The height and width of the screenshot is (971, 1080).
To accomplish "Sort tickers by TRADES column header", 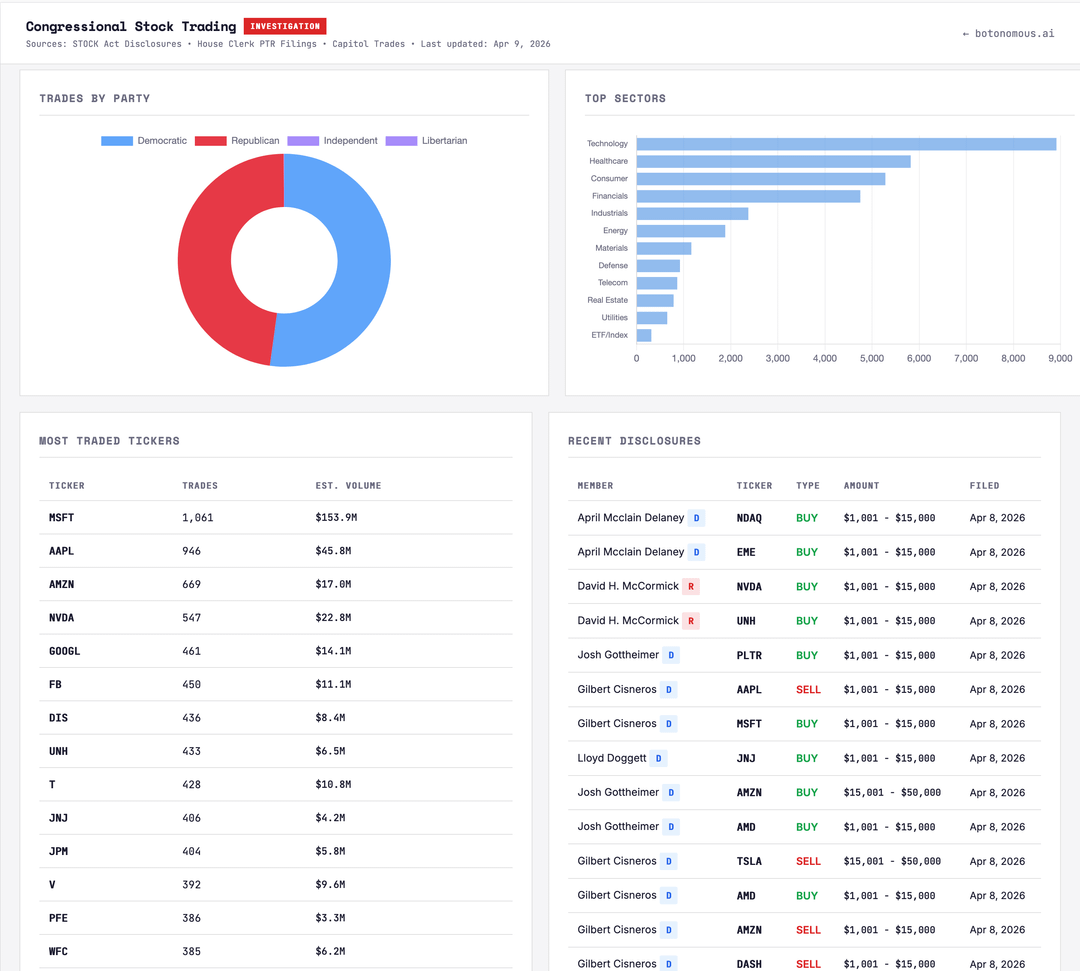I will [x=200, y=486].
